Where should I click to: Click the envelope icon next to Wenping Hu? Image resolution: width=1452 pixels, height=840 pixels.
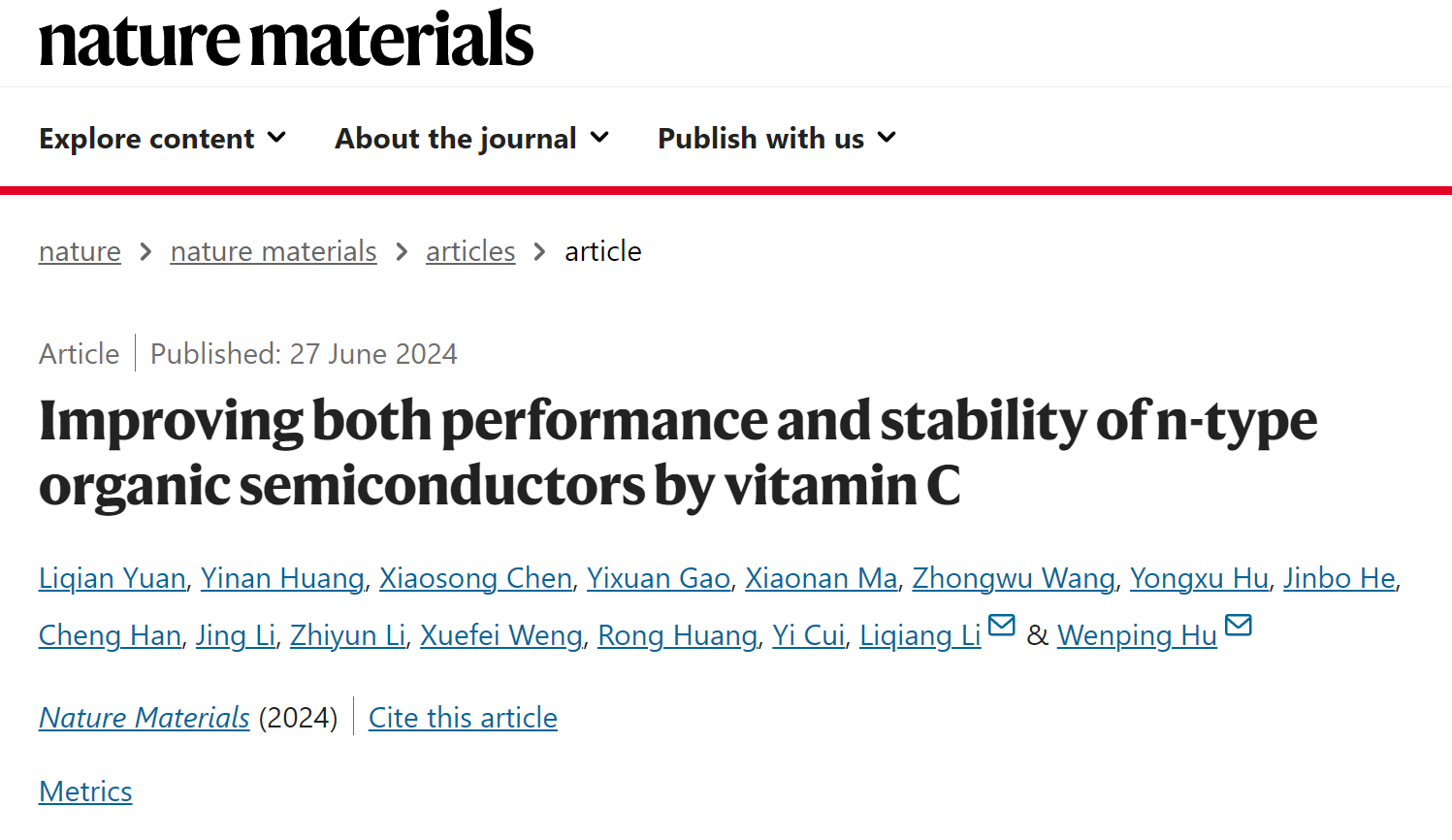[1239, 626]
